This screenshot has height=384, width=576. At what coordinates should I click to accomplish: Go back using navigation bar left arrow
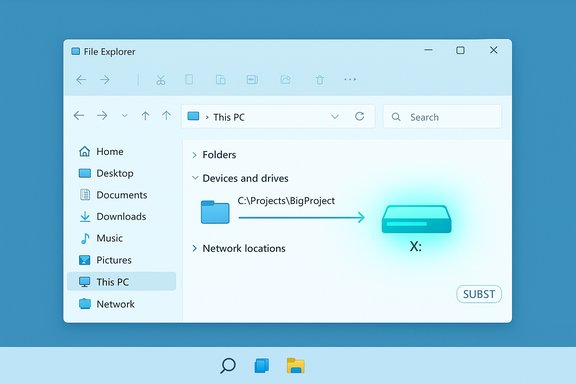79,116
